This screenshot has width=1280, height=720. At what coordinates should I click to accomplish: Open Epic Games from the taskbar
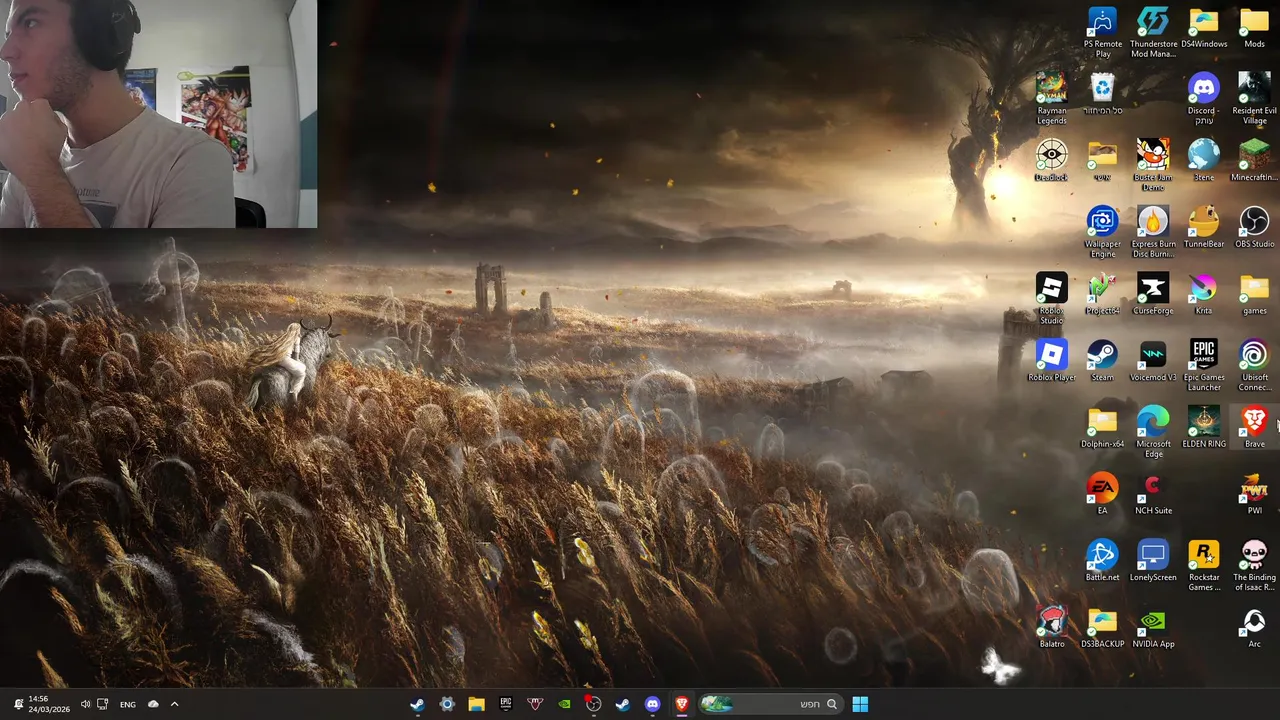[x=506, y=704]
